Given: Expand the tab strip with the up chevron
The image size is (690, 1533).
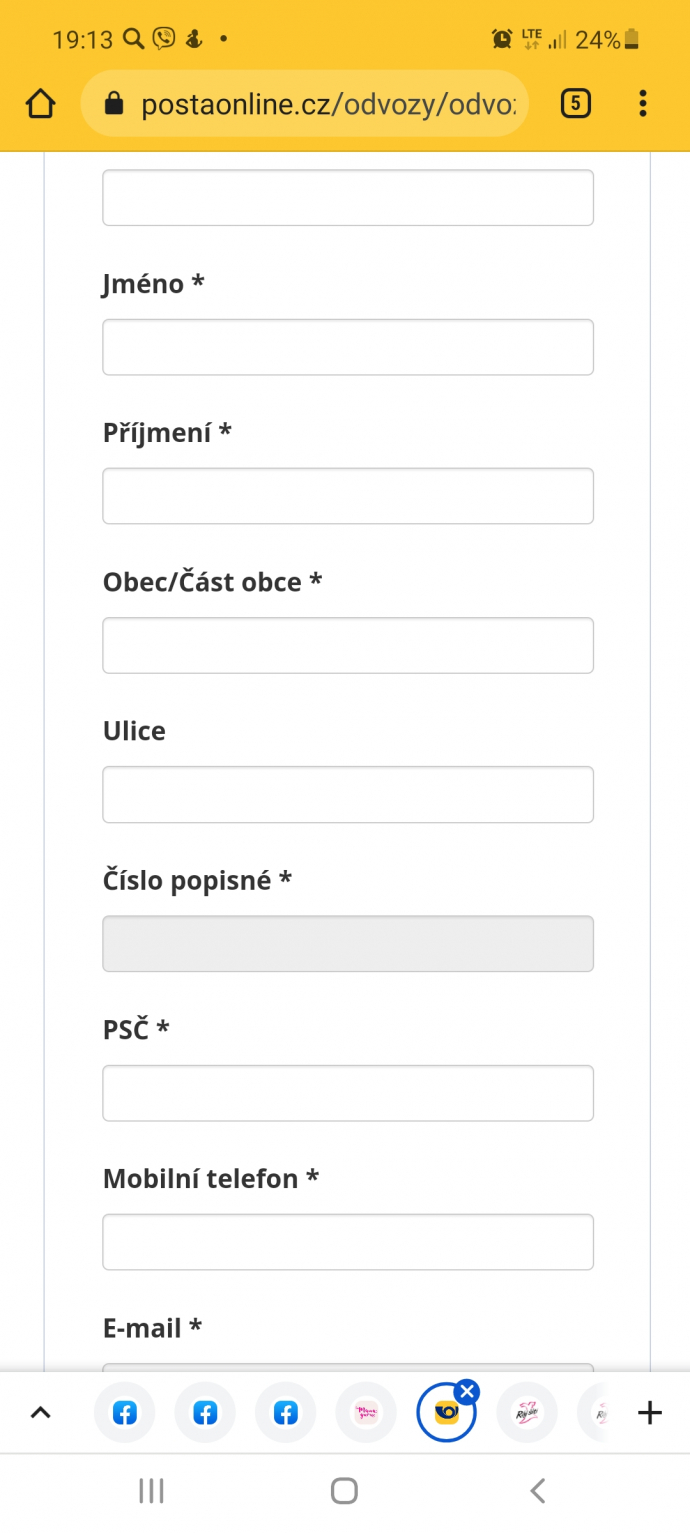Looking at the screenshot, I should pyautogui.click(x=40, y=1413).
